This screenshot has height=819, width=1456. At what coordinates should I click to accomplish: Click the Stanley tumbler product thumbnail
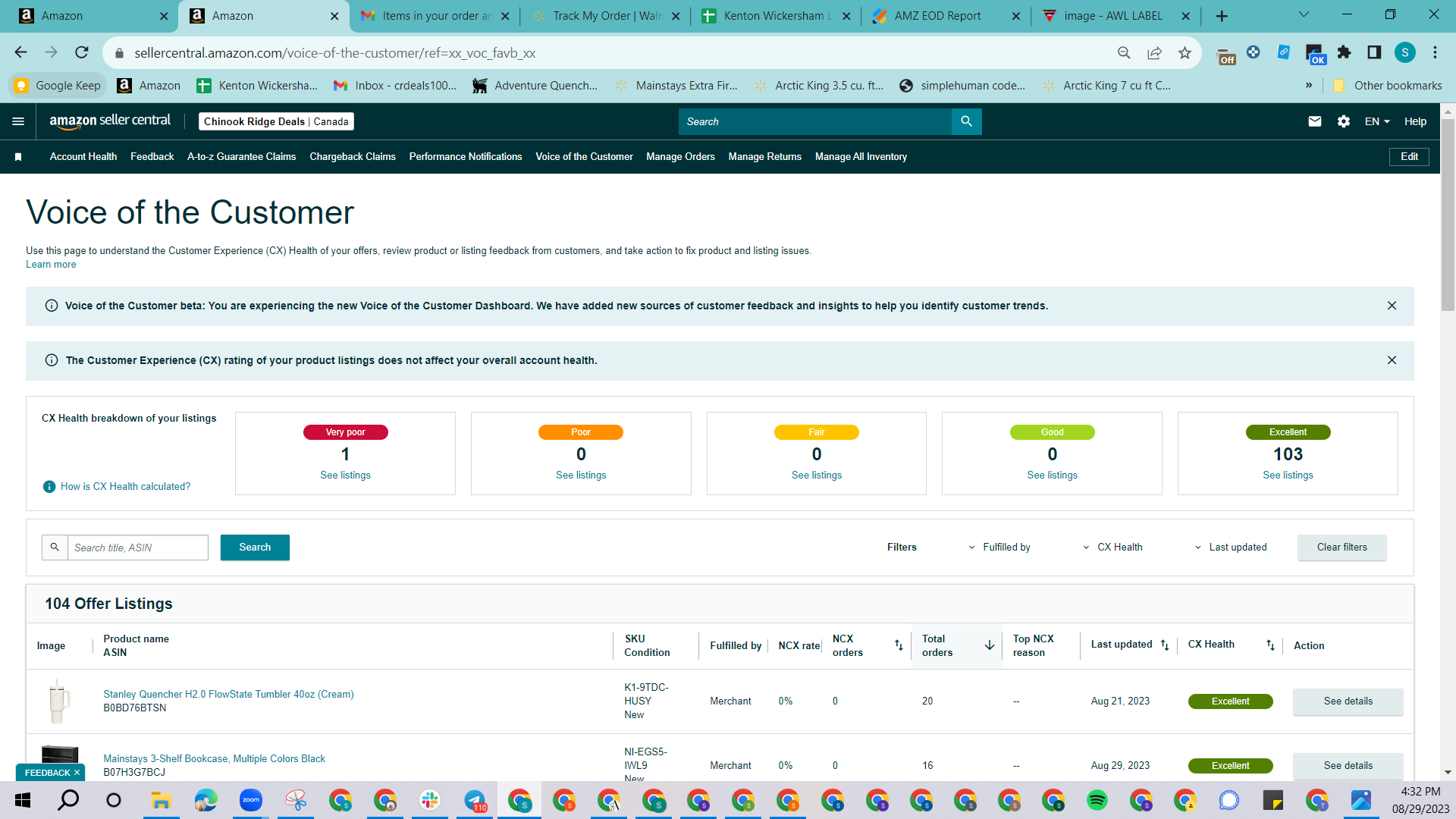click(x=59, y=701)
